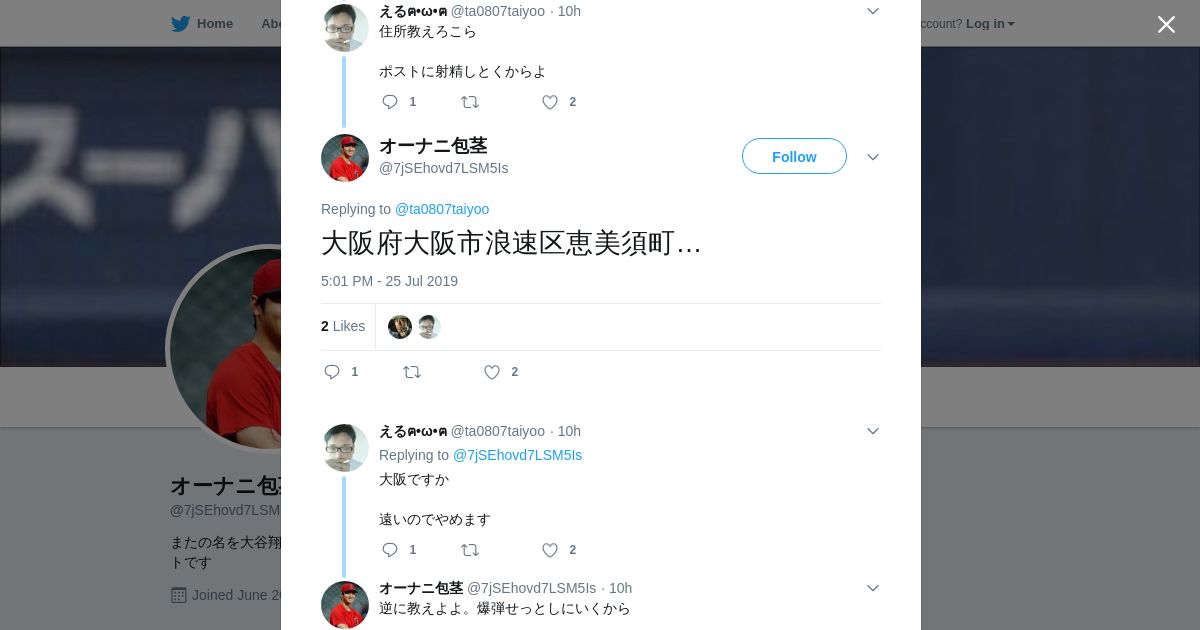The image size is (1200, 630).
Task: Like the main tweet posted 25 Jul 2019
Action: click(x=492, y=372)
